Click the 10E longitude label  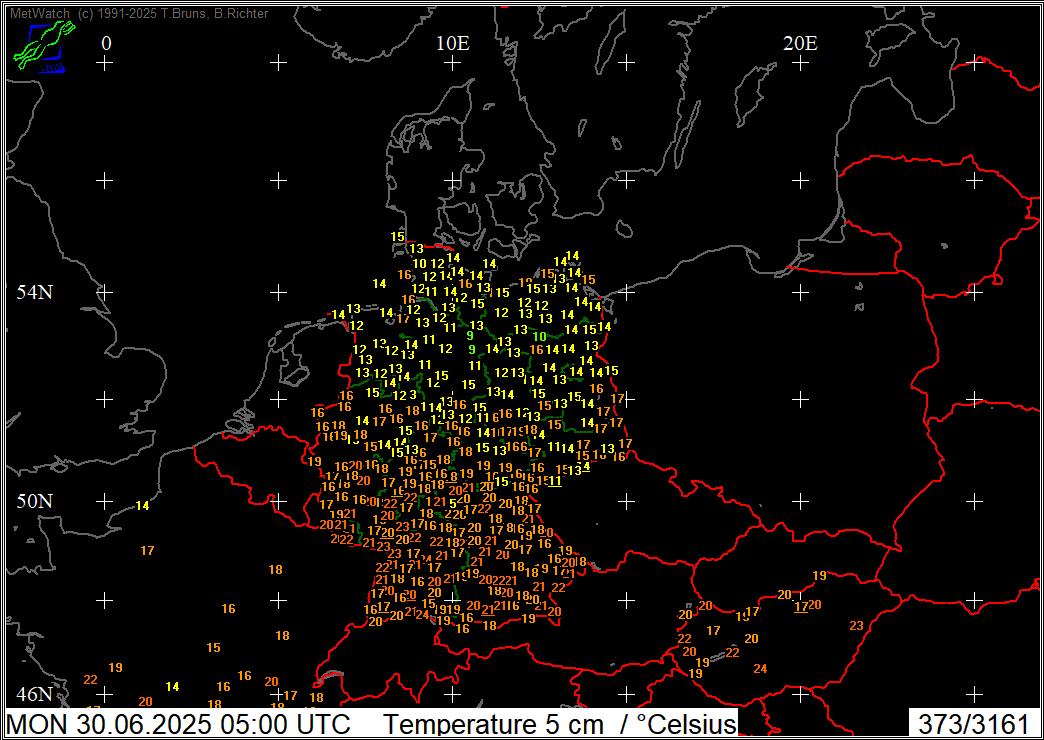453,43
